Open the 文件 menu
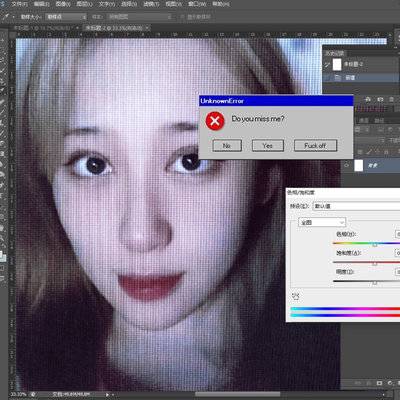 (x=19, y=4)
